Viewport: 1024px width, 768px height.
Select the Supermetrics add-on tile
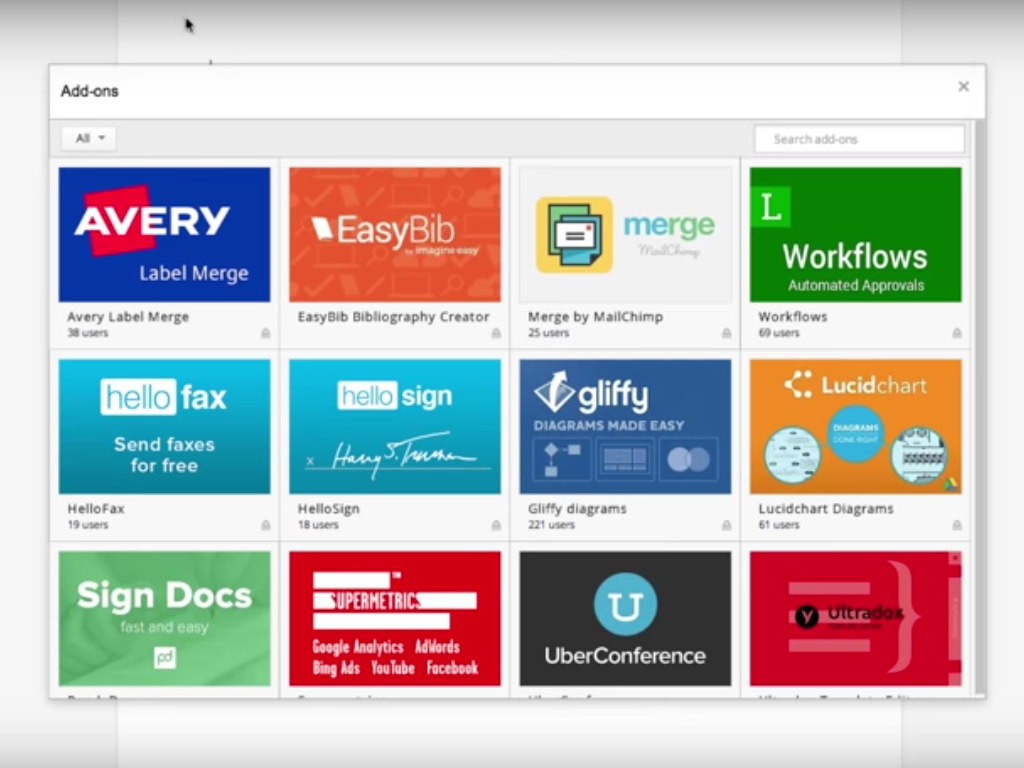click(x=394, y=618)
